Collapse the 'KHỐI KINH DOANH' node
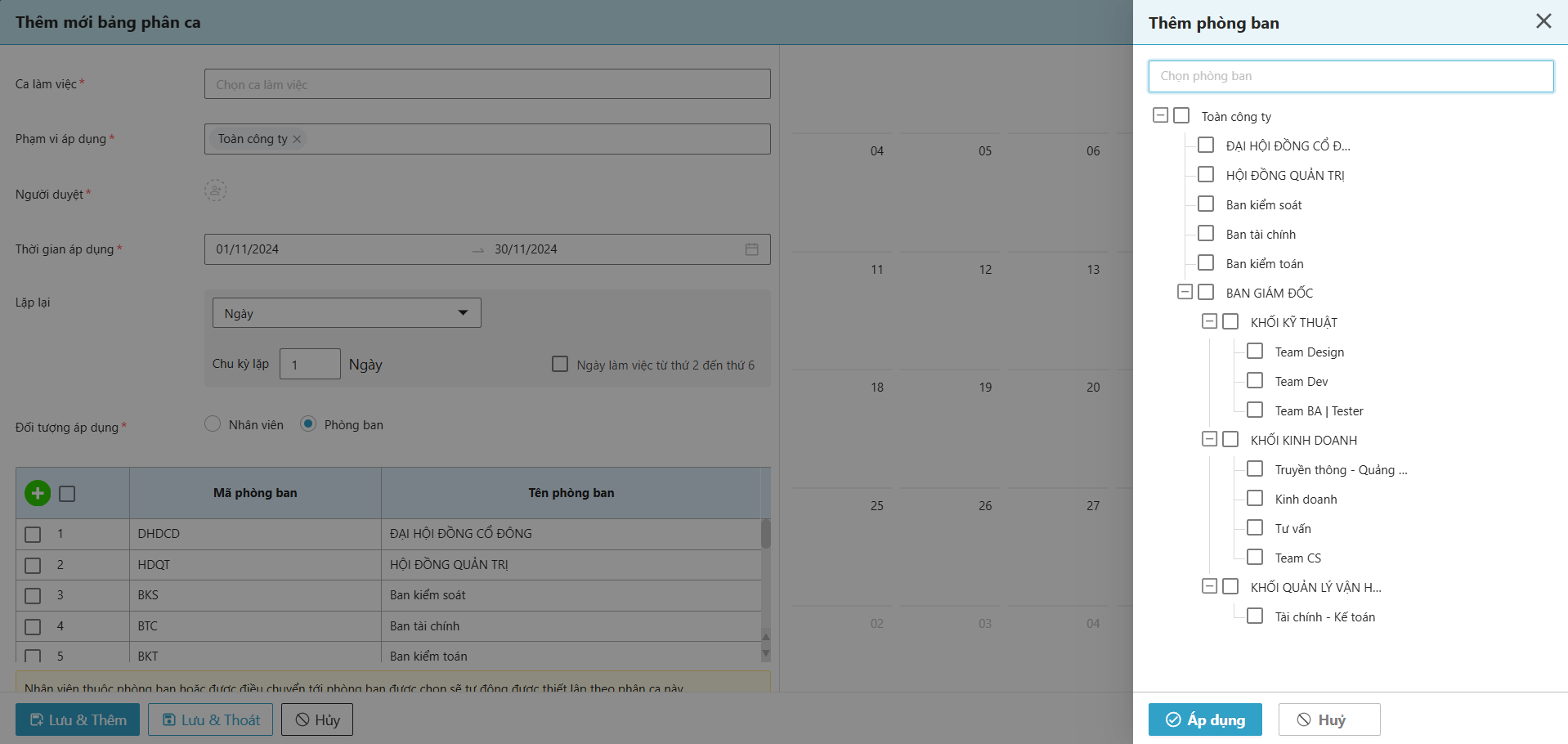 coord(1209,439)
